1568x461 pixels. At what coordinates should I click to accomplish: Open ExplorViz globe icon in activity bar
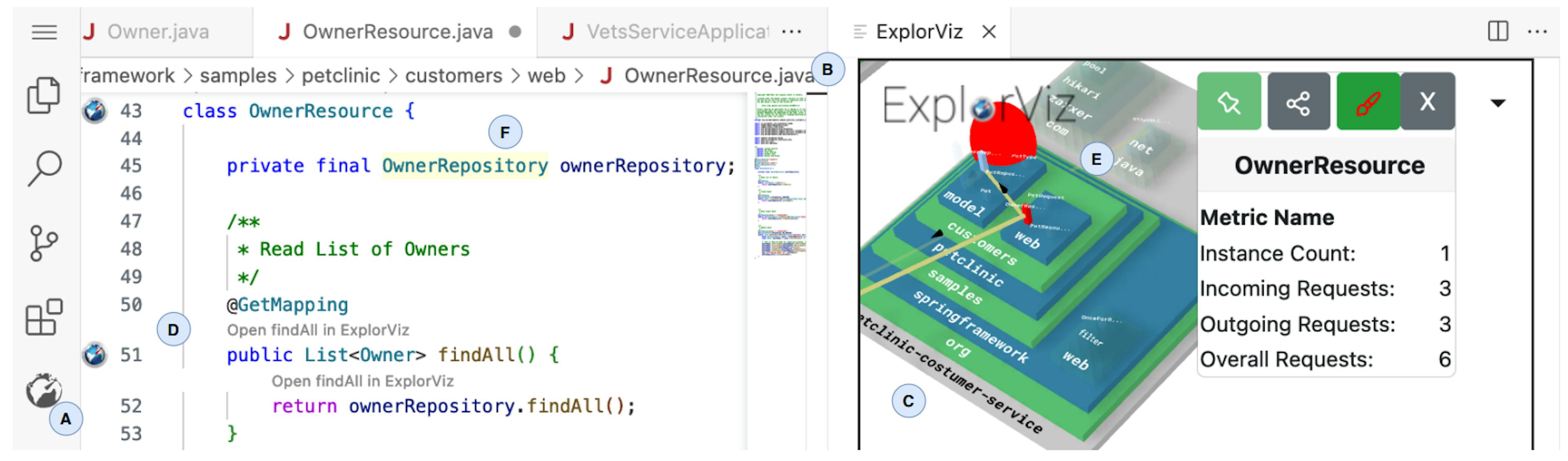point(43,390)
